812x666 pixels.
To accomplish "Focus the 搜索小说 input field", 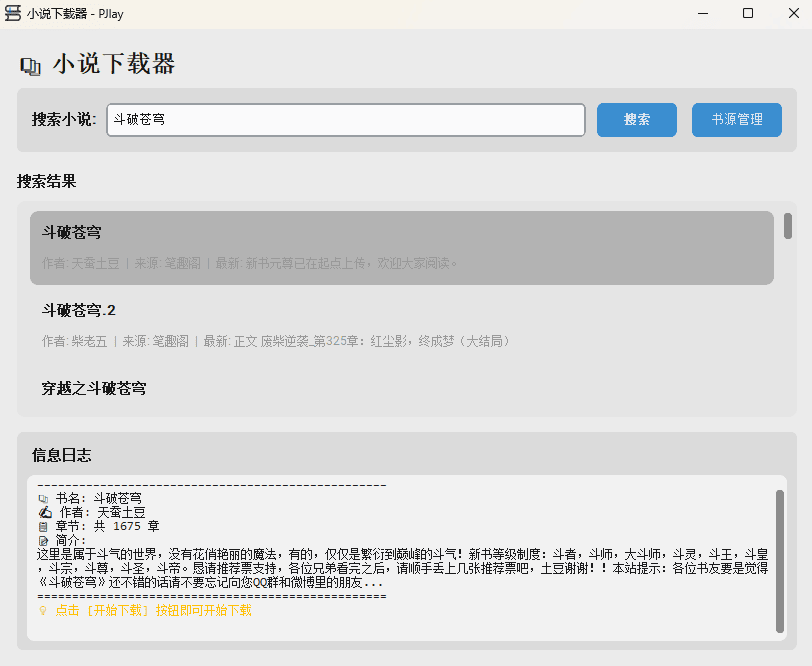I will pos(346,120).
